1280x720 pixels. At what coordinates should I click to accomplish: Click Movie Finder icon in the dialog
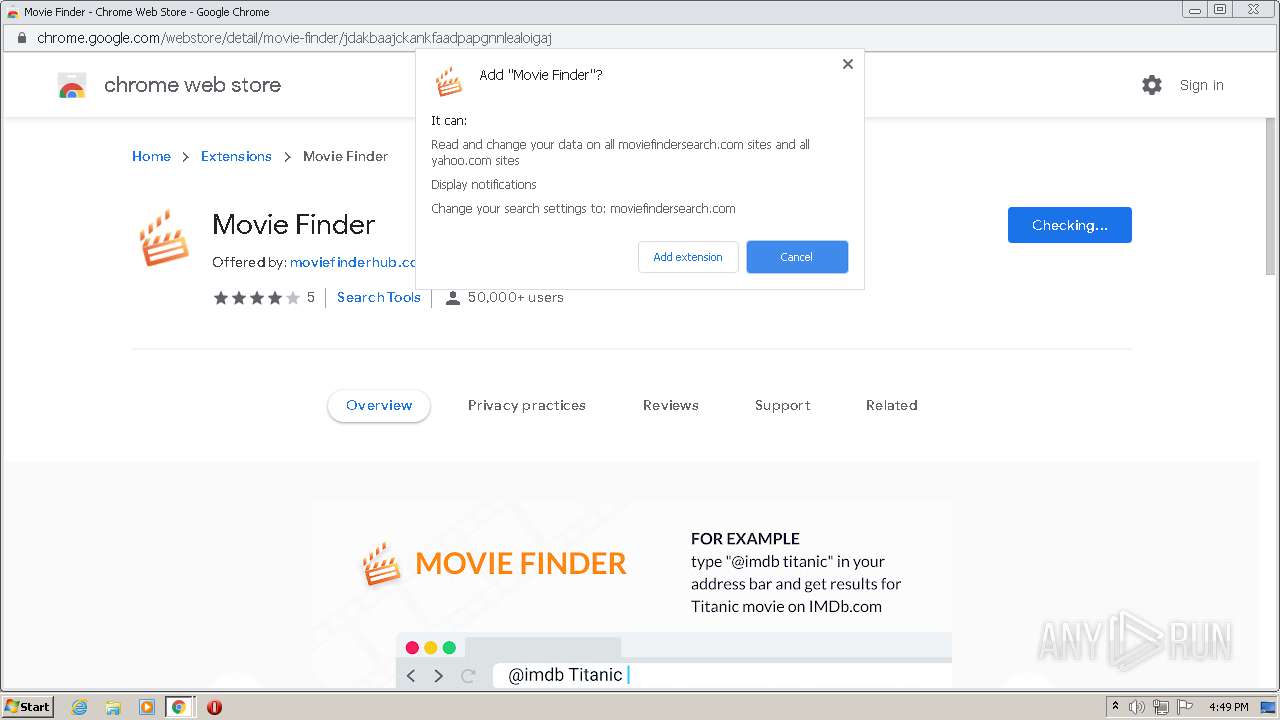click(x=449, y=81)
